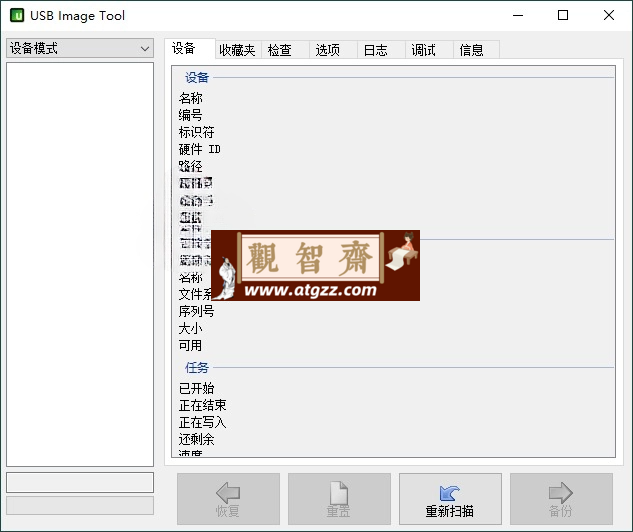The image size is (633, 532).
Task: Click the 路径 label
Action: coord(190,166)
